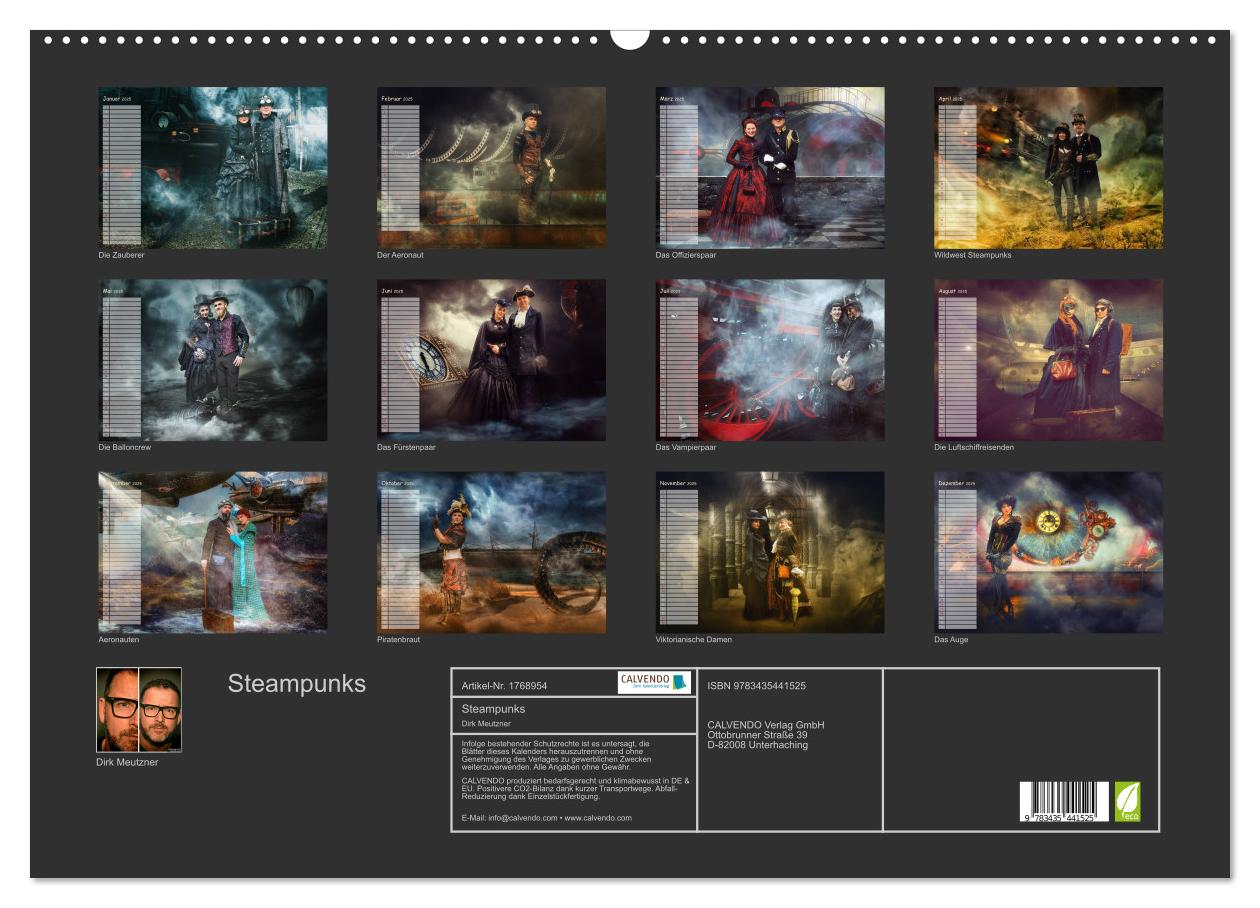The height and width of the screenshot is (908, 1260).
Task: Open the Viktorianische Damen November picture
Action: point(770,552)
